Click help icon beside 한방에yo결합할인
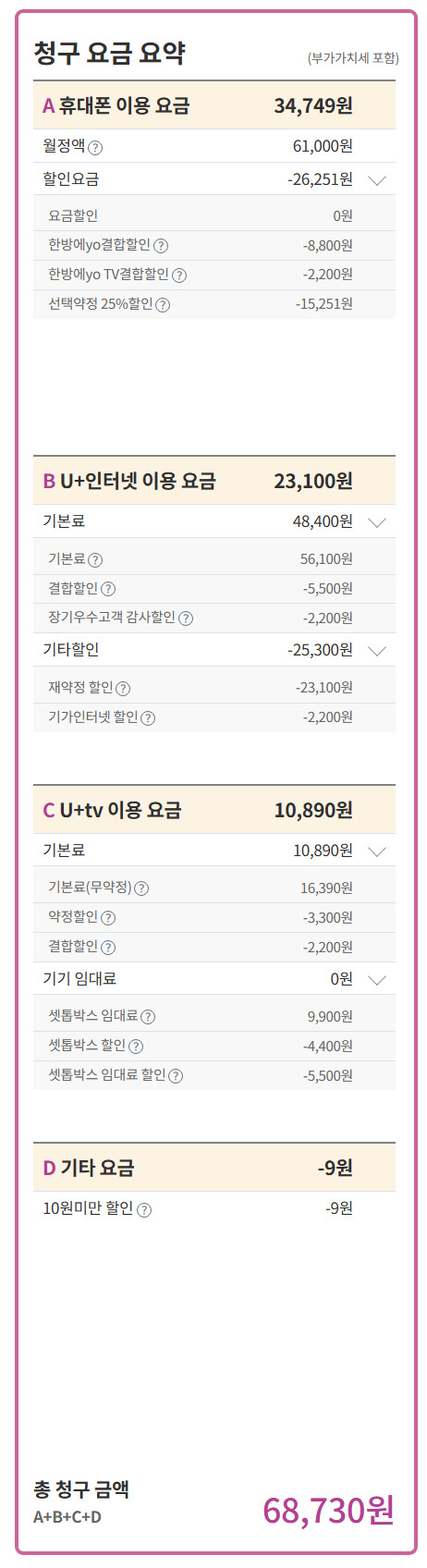Image resolution: width=427 pixels, height=1568 pixels. 161,246
